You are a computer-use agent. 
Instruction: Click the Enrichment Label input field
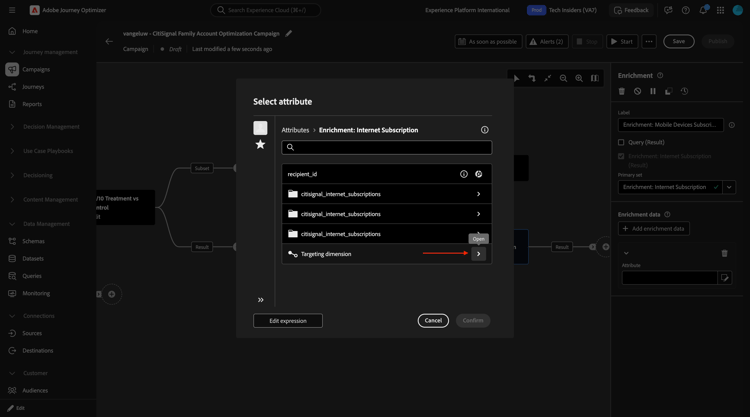671,125
